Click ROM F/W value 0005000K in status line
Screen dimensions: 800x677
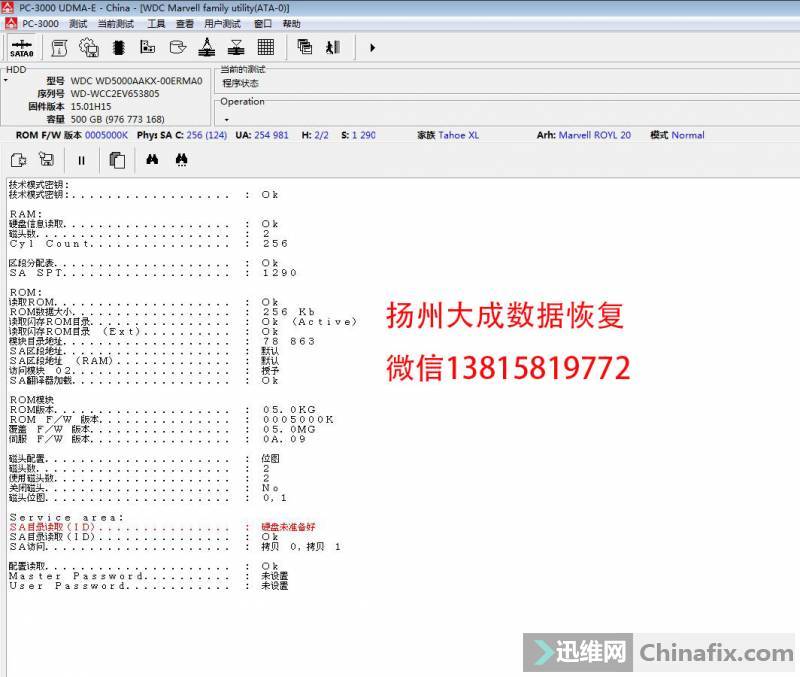coord(106,135)
